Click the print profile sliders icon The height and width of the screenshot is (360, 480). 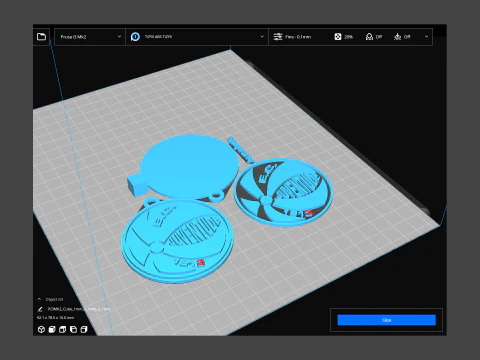tap(278, 37)
